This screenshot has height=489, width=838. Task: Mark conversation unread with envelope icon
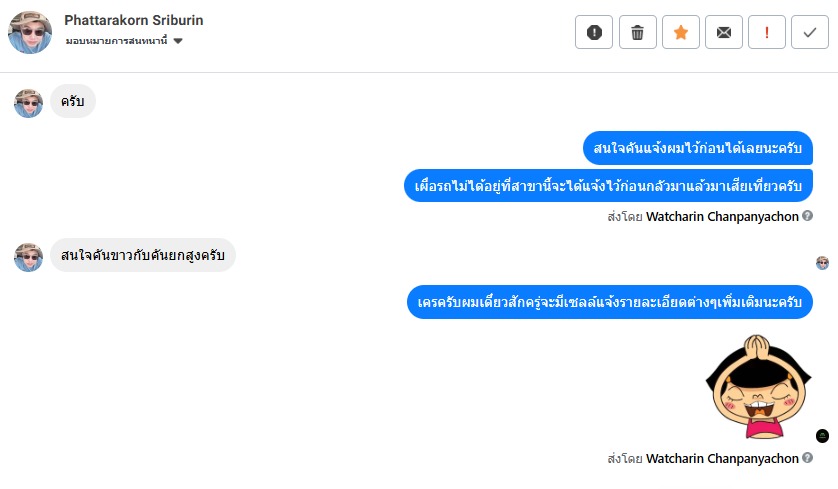click(x=724, y=32)
